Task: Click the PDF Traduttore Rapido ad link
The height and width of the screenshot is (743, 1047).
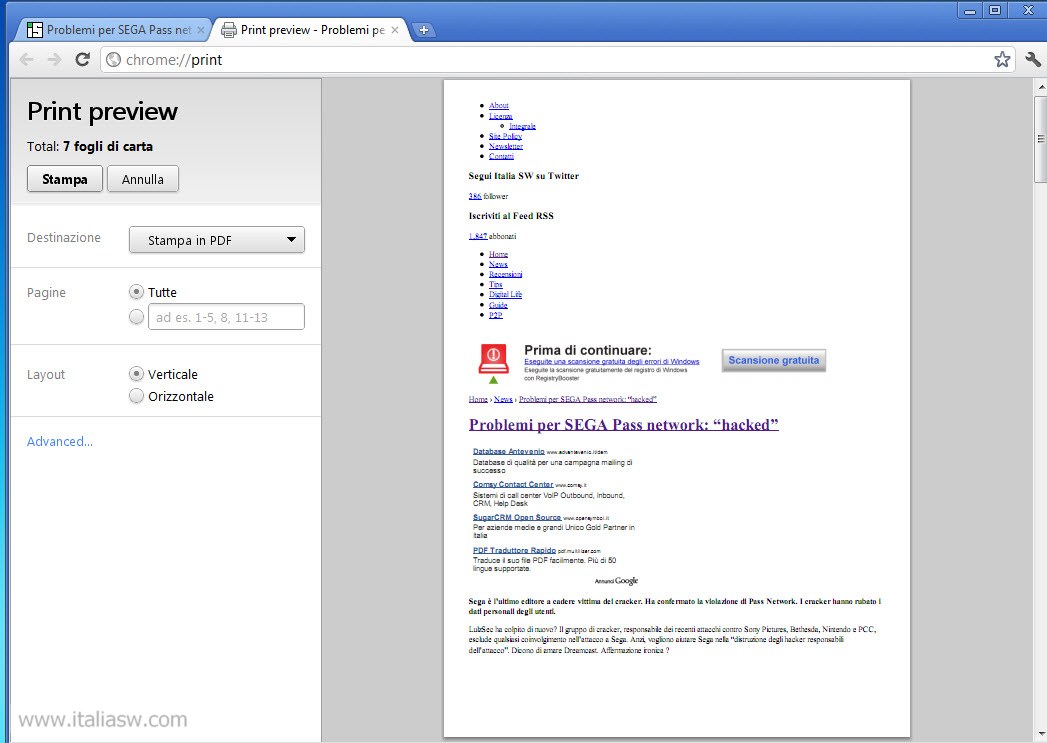Action: coord(514,550)
